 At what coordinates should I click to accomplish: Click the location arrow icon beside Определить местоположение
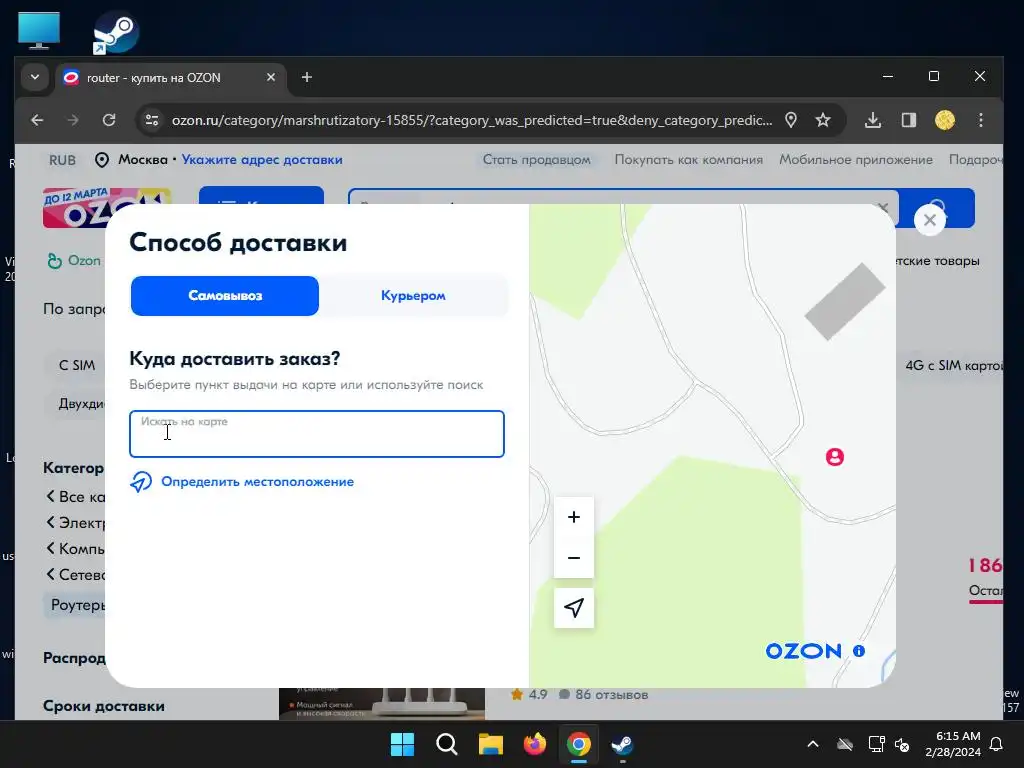(140, 482)
